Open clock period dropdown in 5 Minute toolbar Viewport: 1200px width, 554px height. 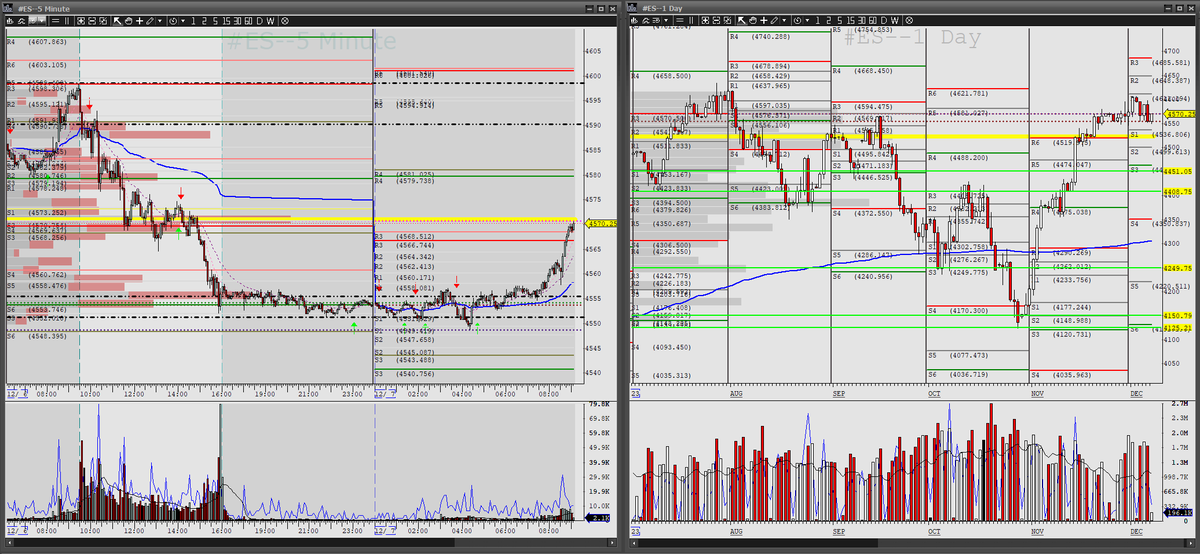click(183, 21)
